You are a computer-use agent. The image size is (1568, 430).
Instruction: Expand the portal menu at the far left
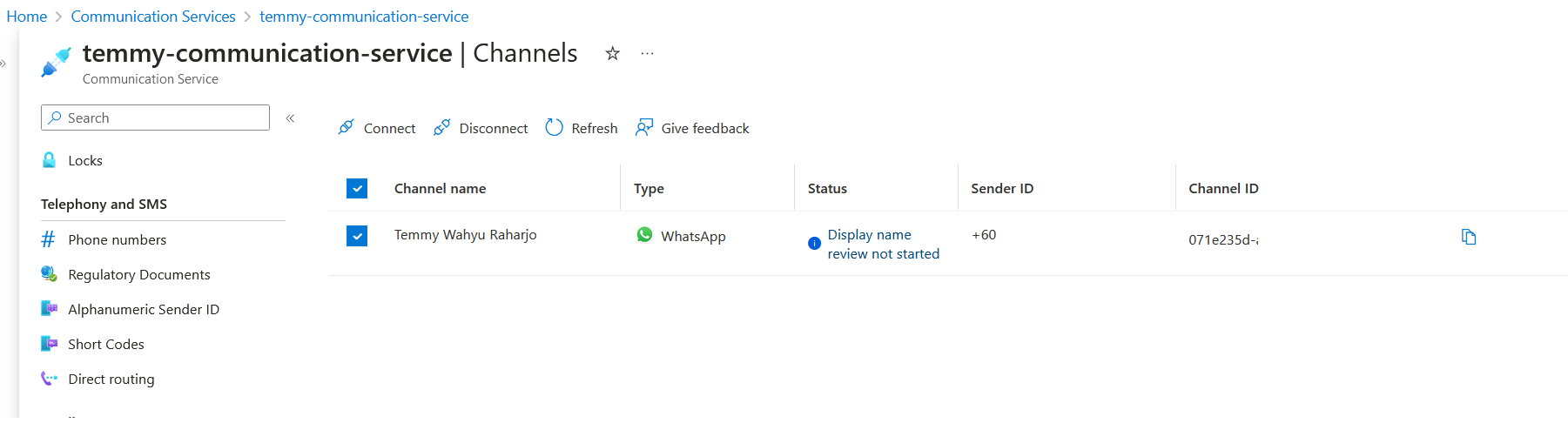tap(3, 63)
